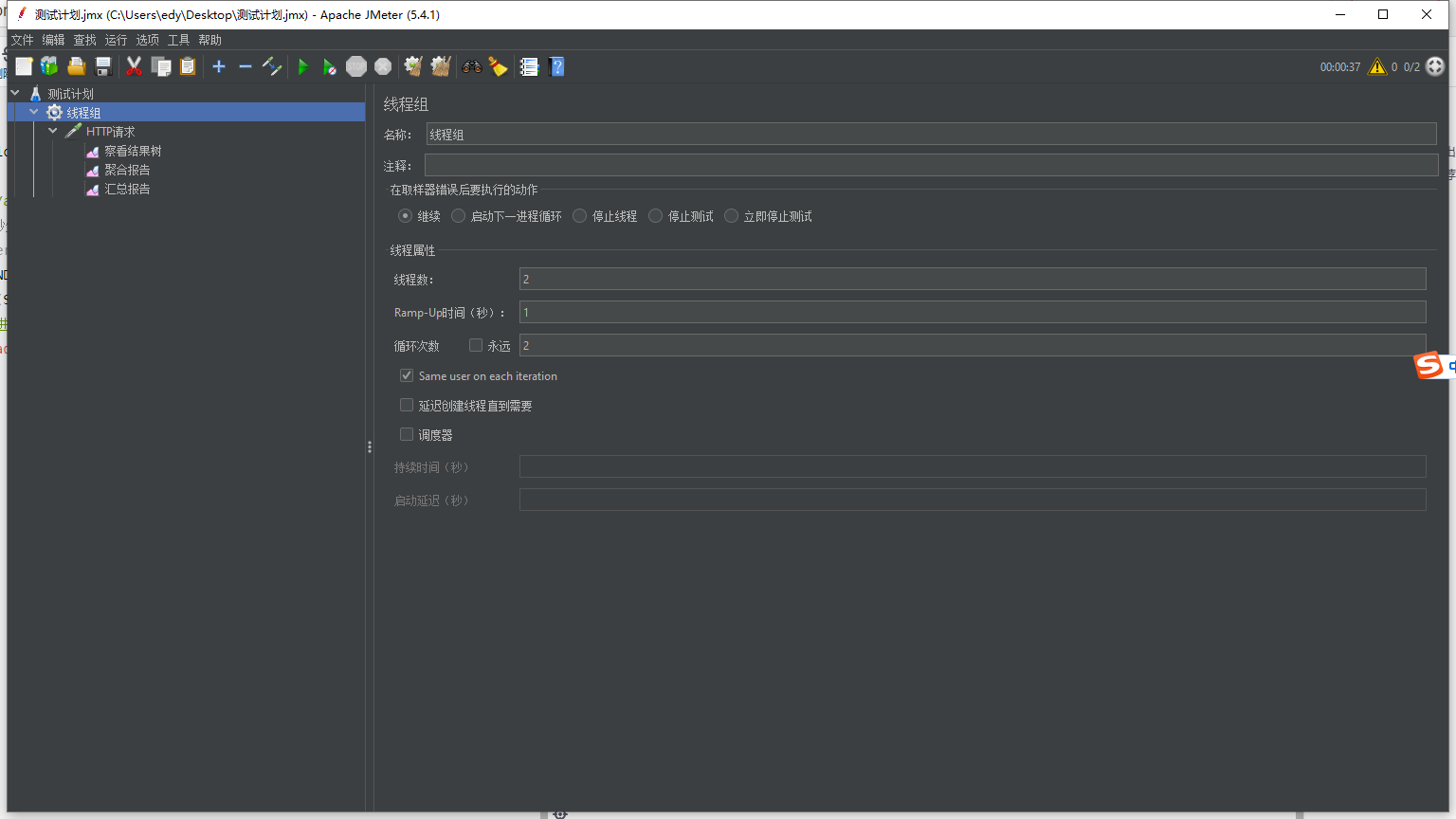
Task: Paste from clipboard icon
Action: click(x=188, y=66)
